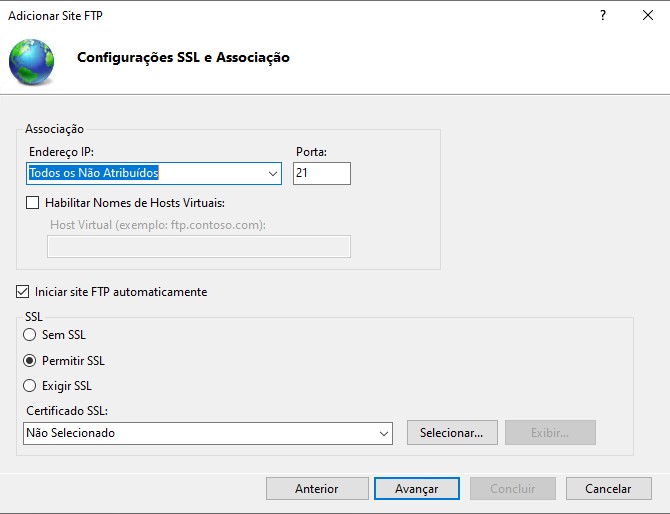Click into the Porta field
The width and height of the screenshot is (670, 514).
(x=321, y=174)
